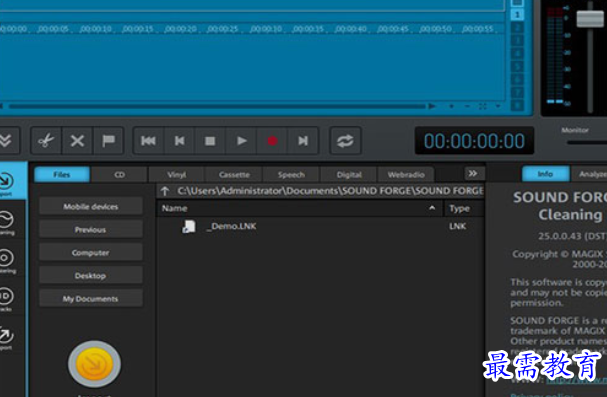Switch to the Webradio tab

coord(406,175)
